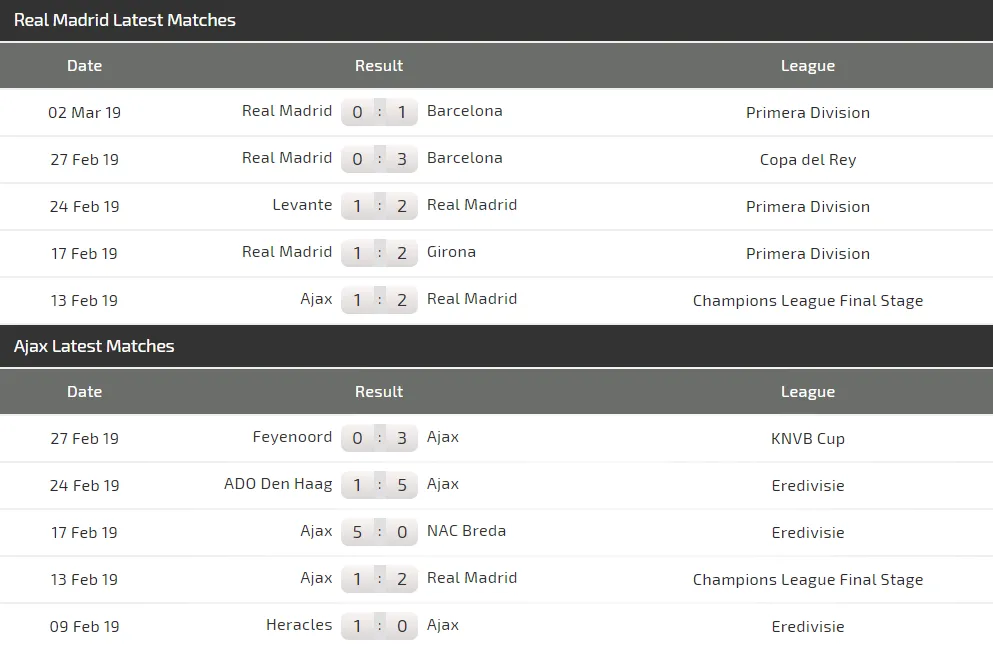993x649 pixels.
Task: Select Eredivisie in the Heracles match row
Action: (807, 626)
